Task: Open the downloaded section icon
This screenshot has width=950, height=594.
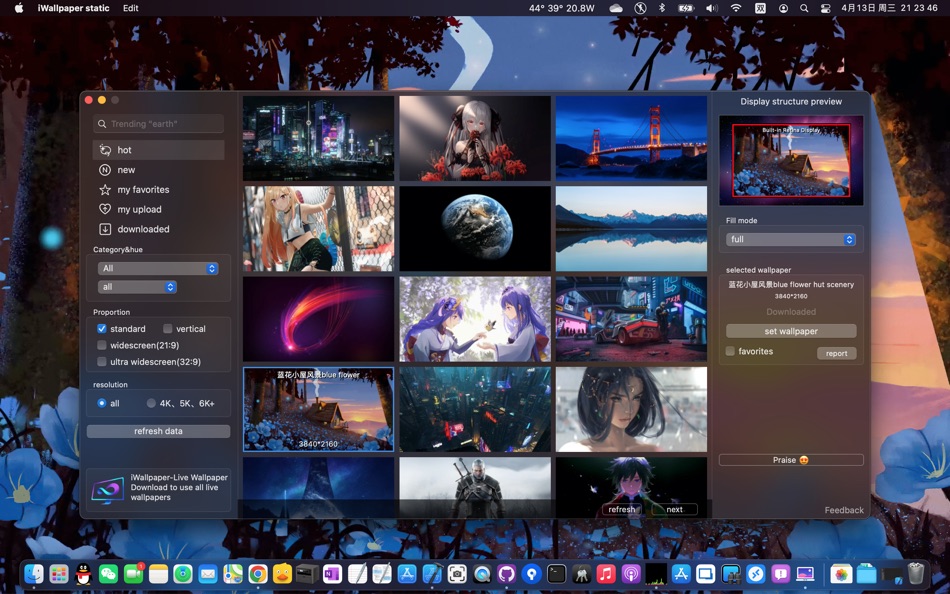Action: 105,229
